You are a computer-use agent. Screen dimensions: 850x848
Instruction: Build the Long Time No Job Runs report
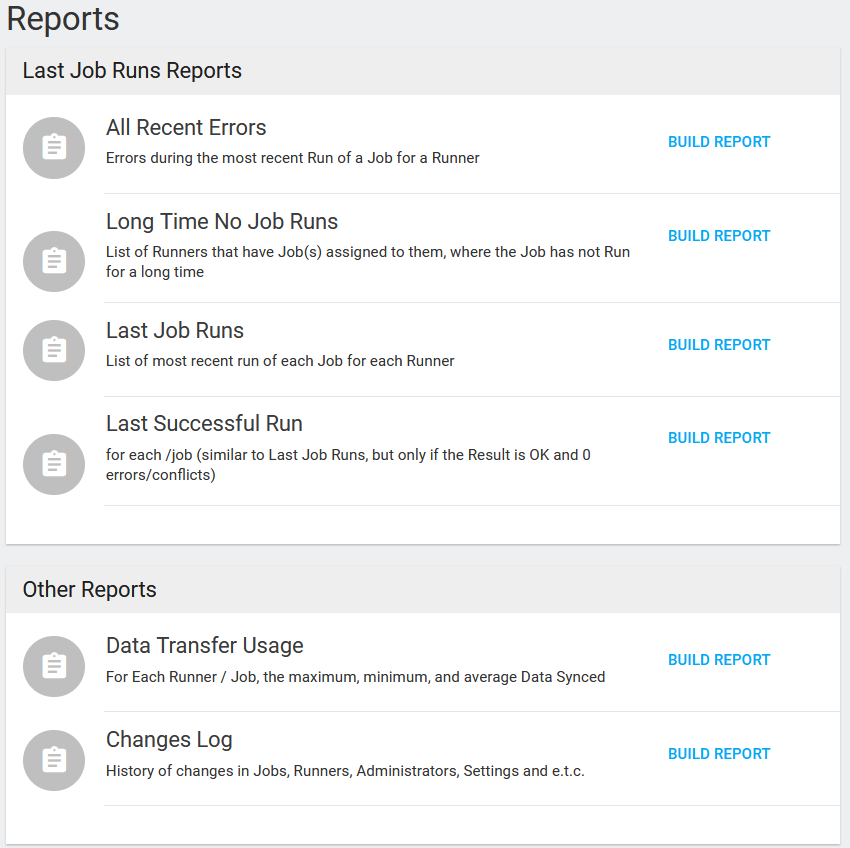click(719, 235)
